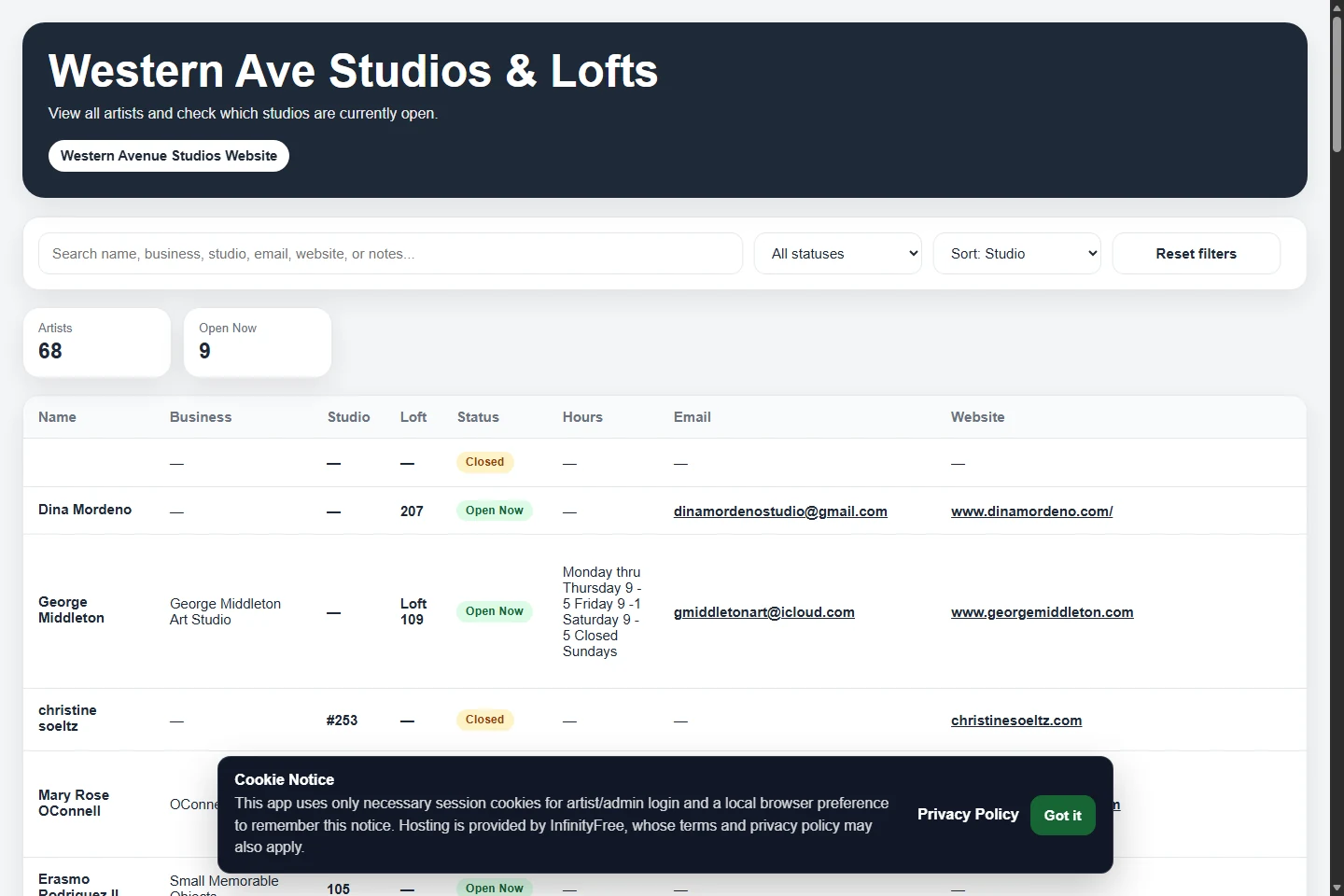Image resolution: width=1344 pixels, height=896 pixels.
Task: Select George Middleton name cell
Action: point(71,610)
